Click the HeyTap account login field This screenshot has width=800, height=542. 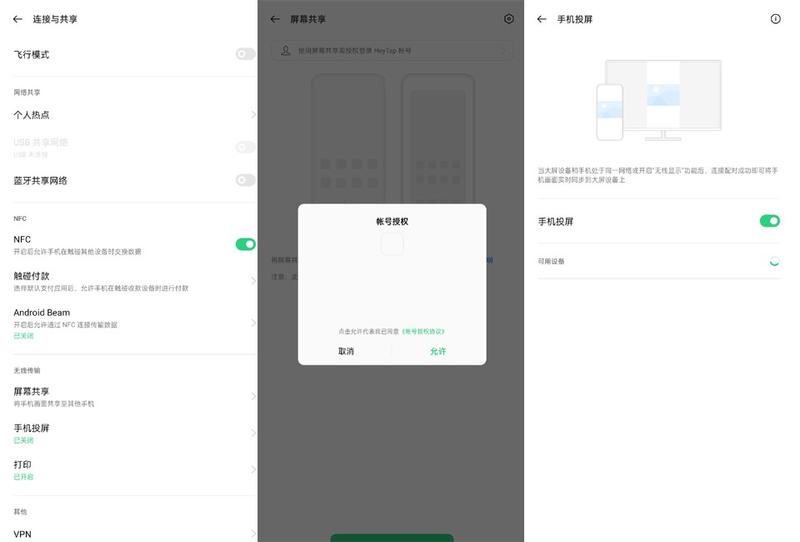click(x=392, y=51)
